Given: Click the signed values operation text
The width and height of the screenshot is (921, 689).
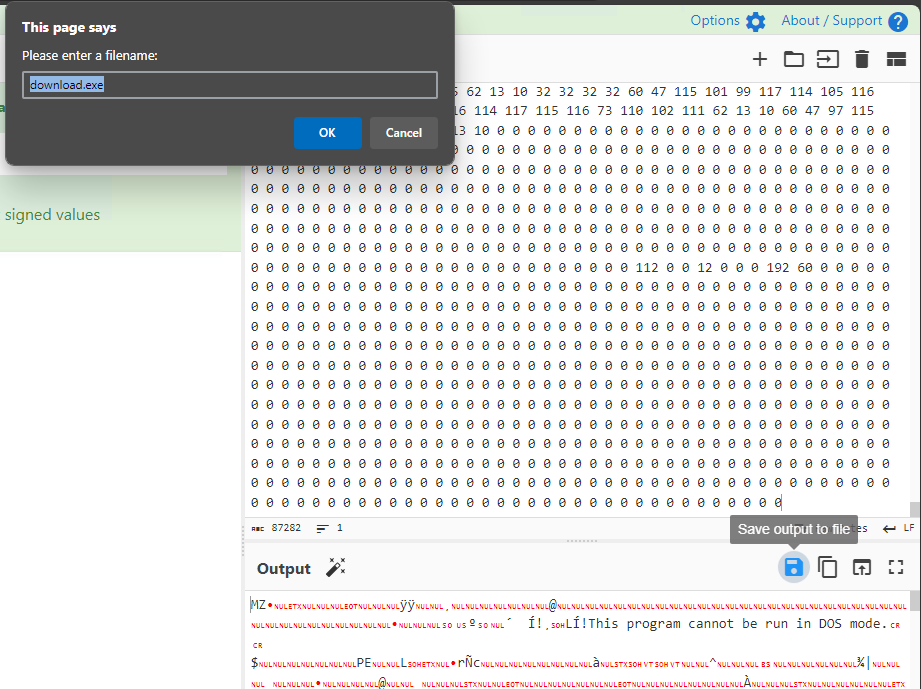Looking at the screenshot, I should (x=52, y=214).
